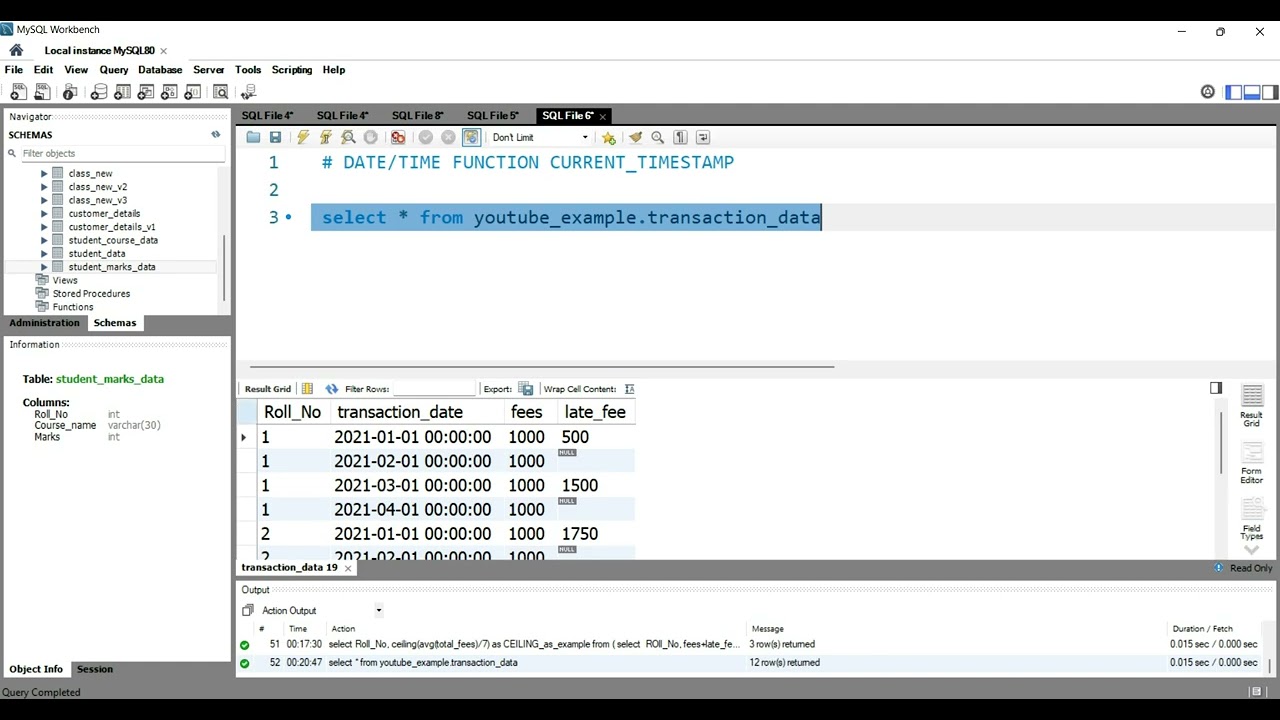Close the SQL File 6* tab
This screenshot has height=720, width=1280.
click(602, 117)
